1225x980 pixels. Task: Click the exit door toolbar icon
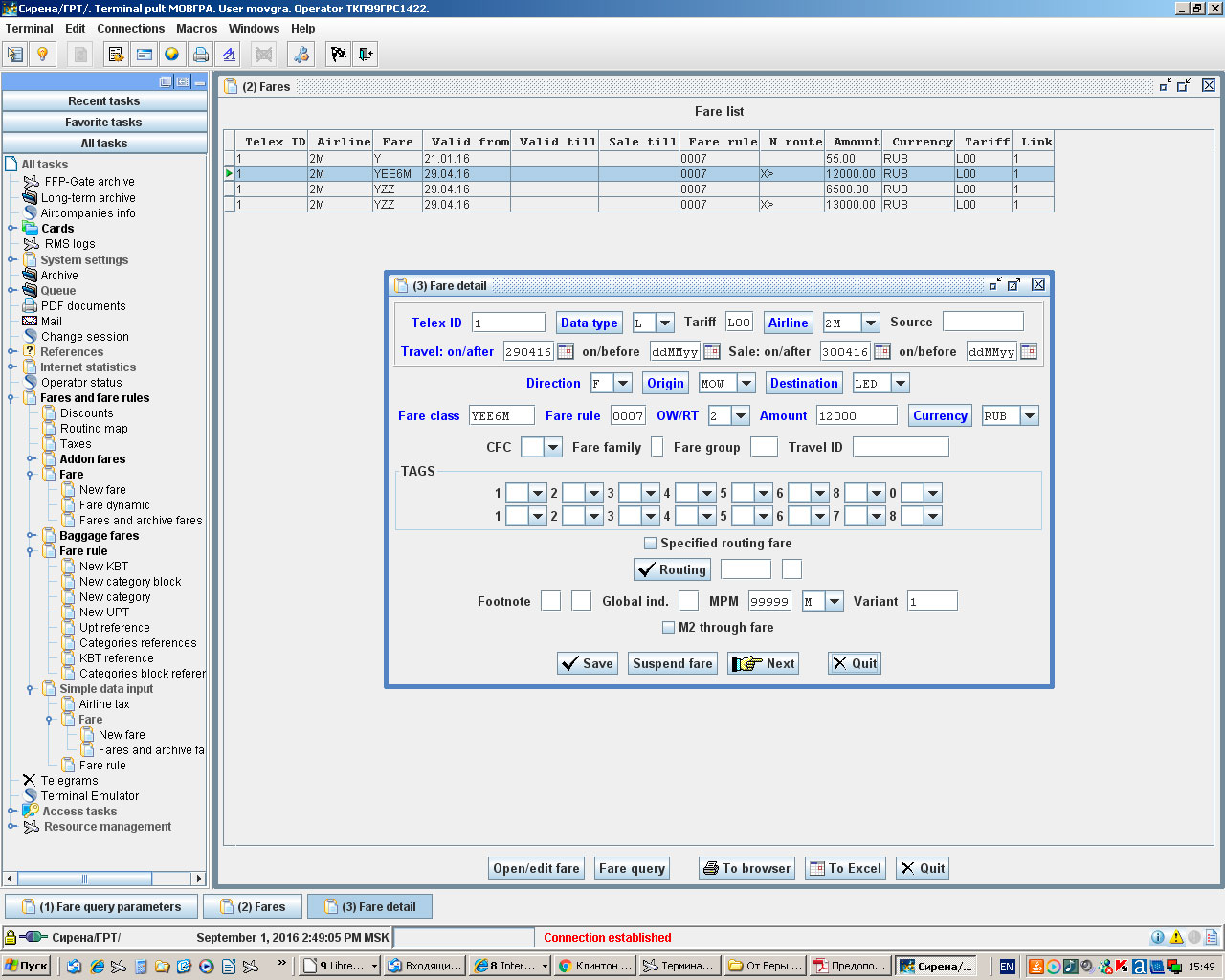366,55
